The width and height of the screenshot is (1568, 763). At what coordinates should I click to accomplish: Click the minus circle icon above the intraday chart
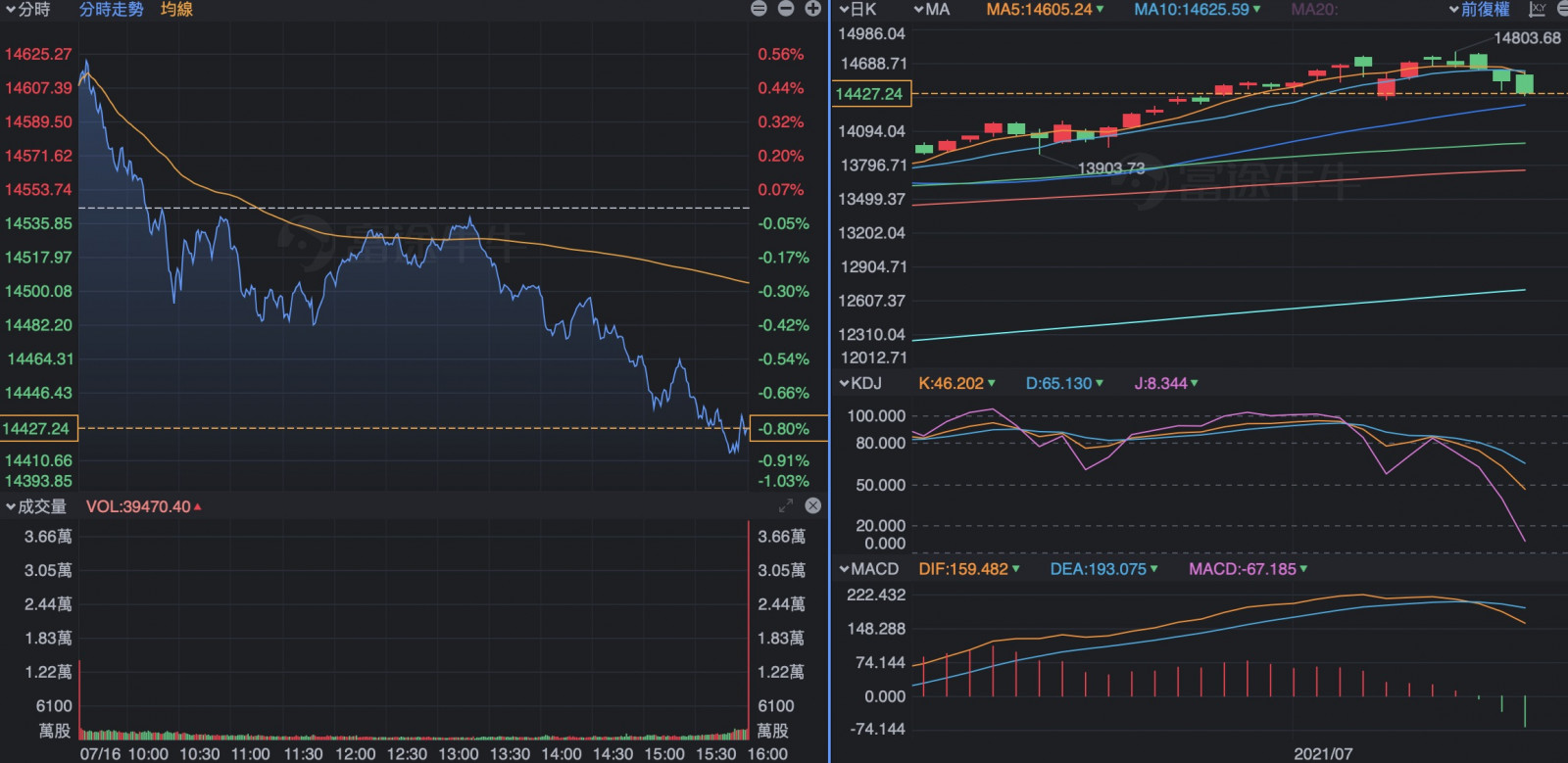pyautogui.click(x=786, y=9)
